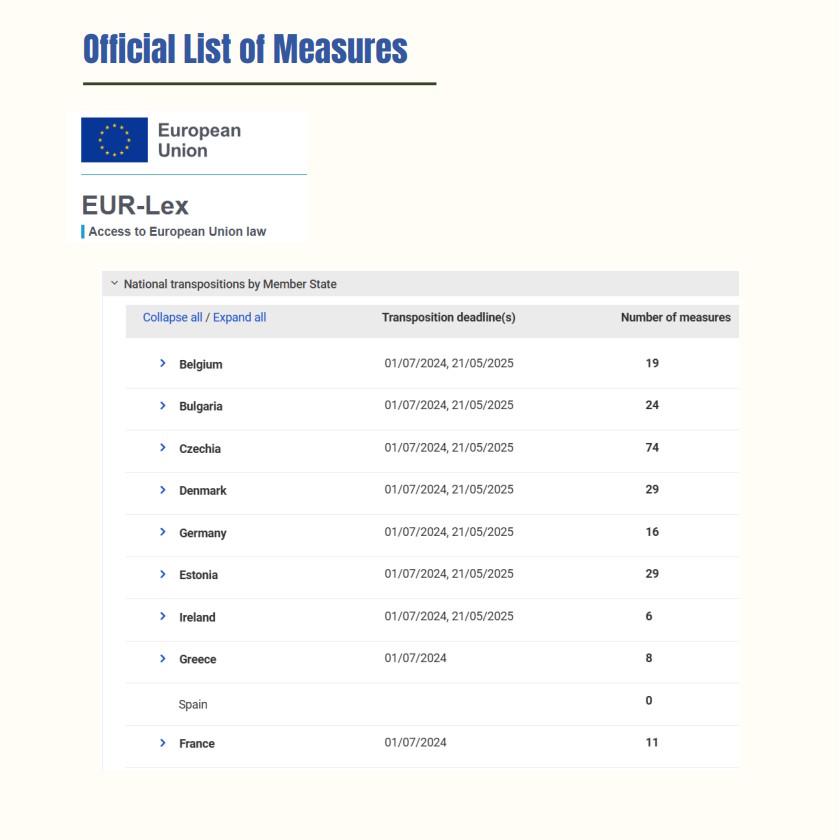Screen dimensions: 839x840
Task: Click the 'Number of measures' column header
Action: point(677,317)
